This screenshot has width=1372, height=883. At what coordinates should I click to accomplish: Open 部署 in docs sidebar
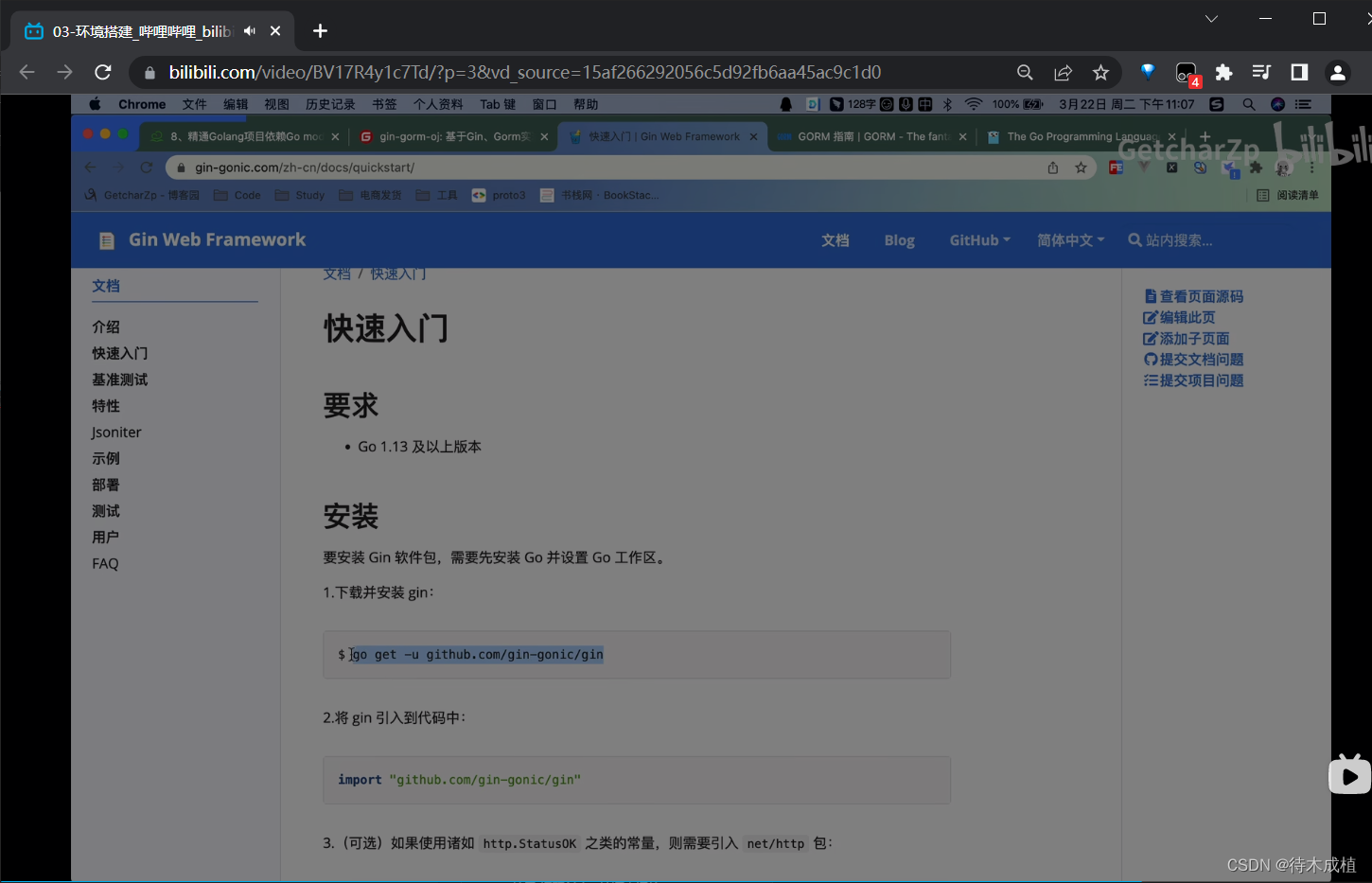pyautogui.click(x=106, y=485)
